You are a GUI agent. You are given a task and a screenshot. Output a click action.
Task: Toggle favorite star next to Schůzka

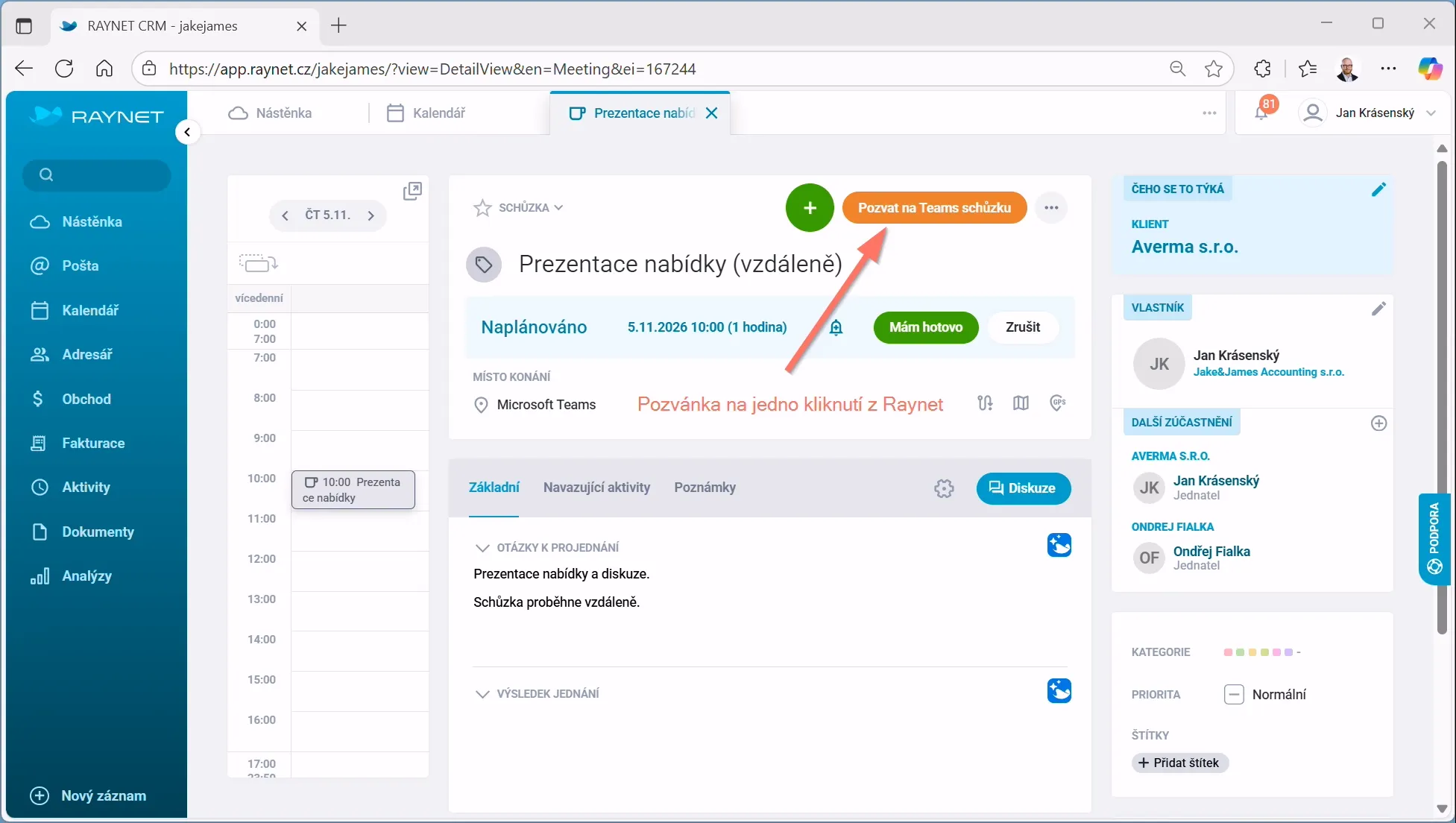point(482,208)
